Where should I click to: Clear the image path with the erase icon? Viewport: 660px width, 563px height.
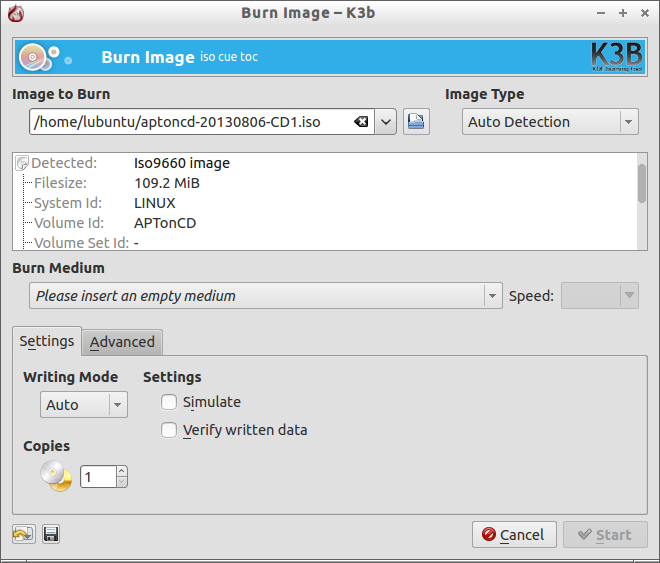361,122
